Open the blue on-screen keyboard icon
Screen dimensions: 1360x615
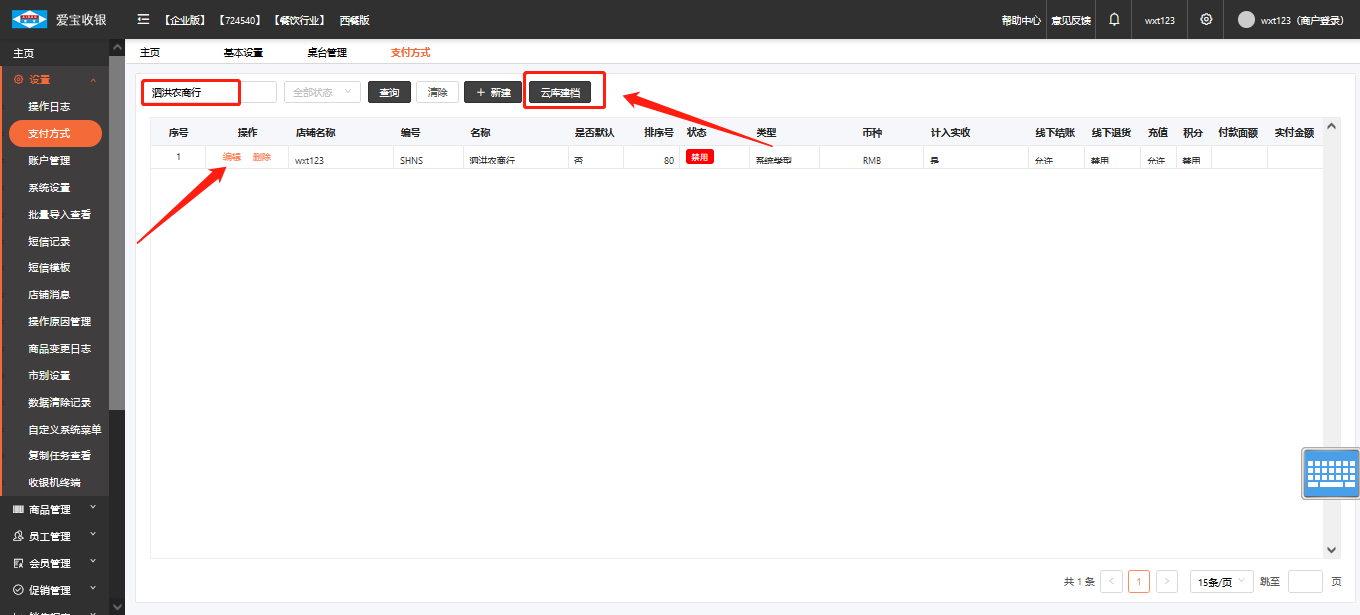[1331, 473]
